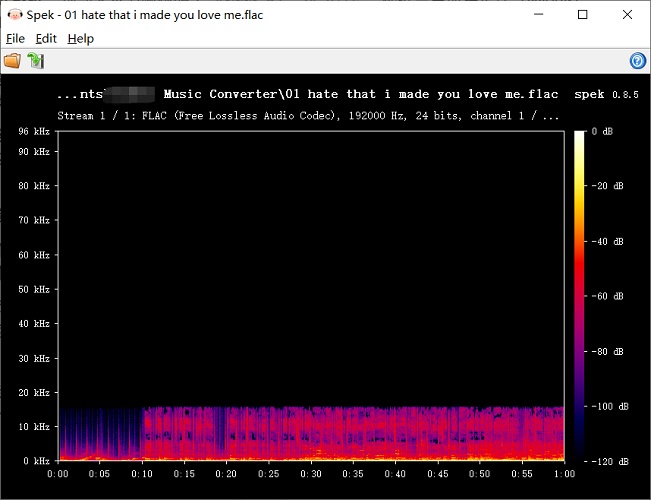
Task: Click the 40 kHz frequency label
Action: pyautogui.click(x=34, y=324)
